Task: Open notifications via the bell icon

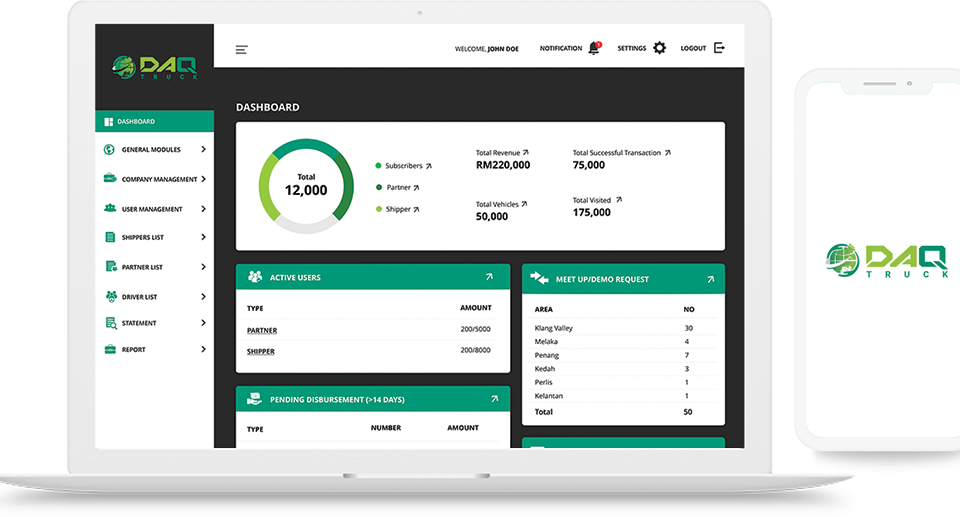Action: (x=594, y=48)
